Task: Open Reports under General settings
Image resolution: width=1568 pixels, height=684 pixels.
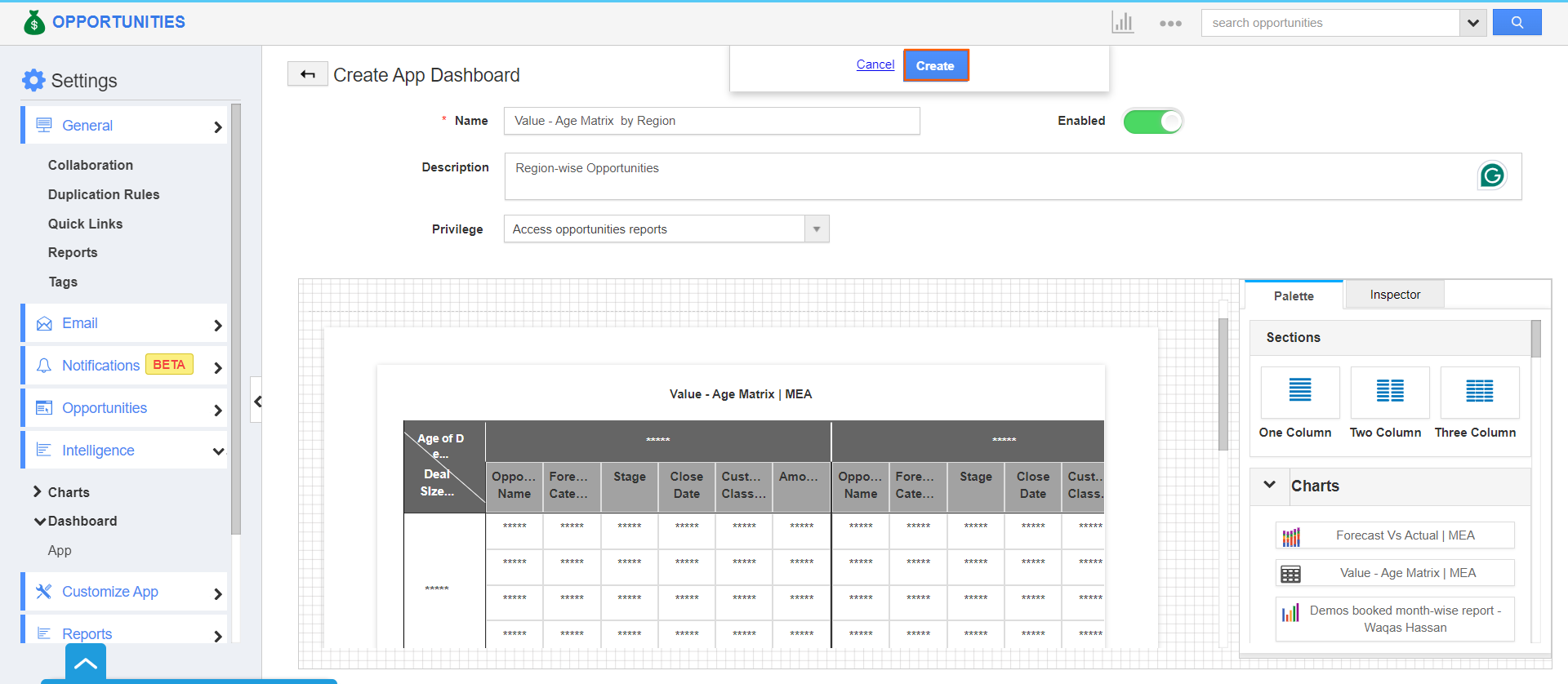Action: (73, 252)
